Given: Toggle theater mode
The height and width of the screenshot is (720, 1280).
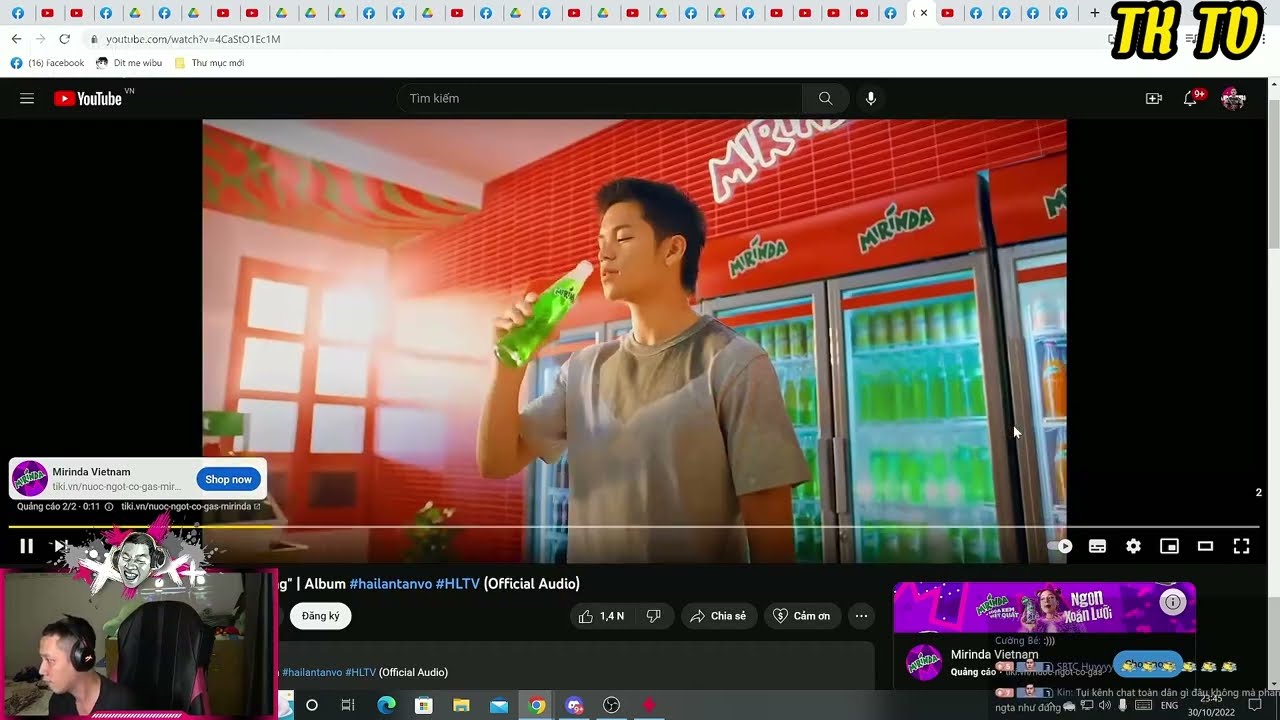Looking at the screenshot, I should pos(1205,546).
